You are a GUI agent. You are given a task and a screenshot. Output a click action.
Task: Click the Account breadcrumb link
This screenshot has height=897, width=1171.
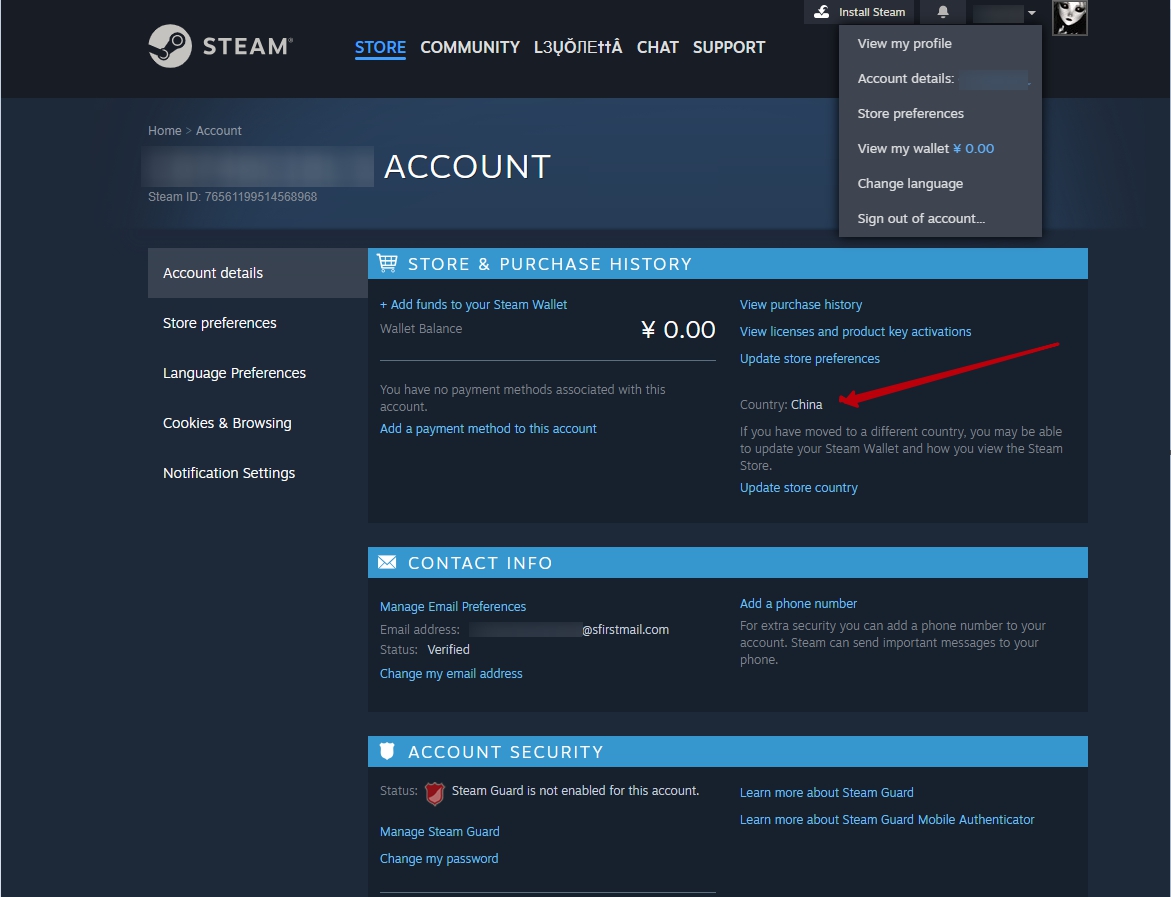[218, 131]
